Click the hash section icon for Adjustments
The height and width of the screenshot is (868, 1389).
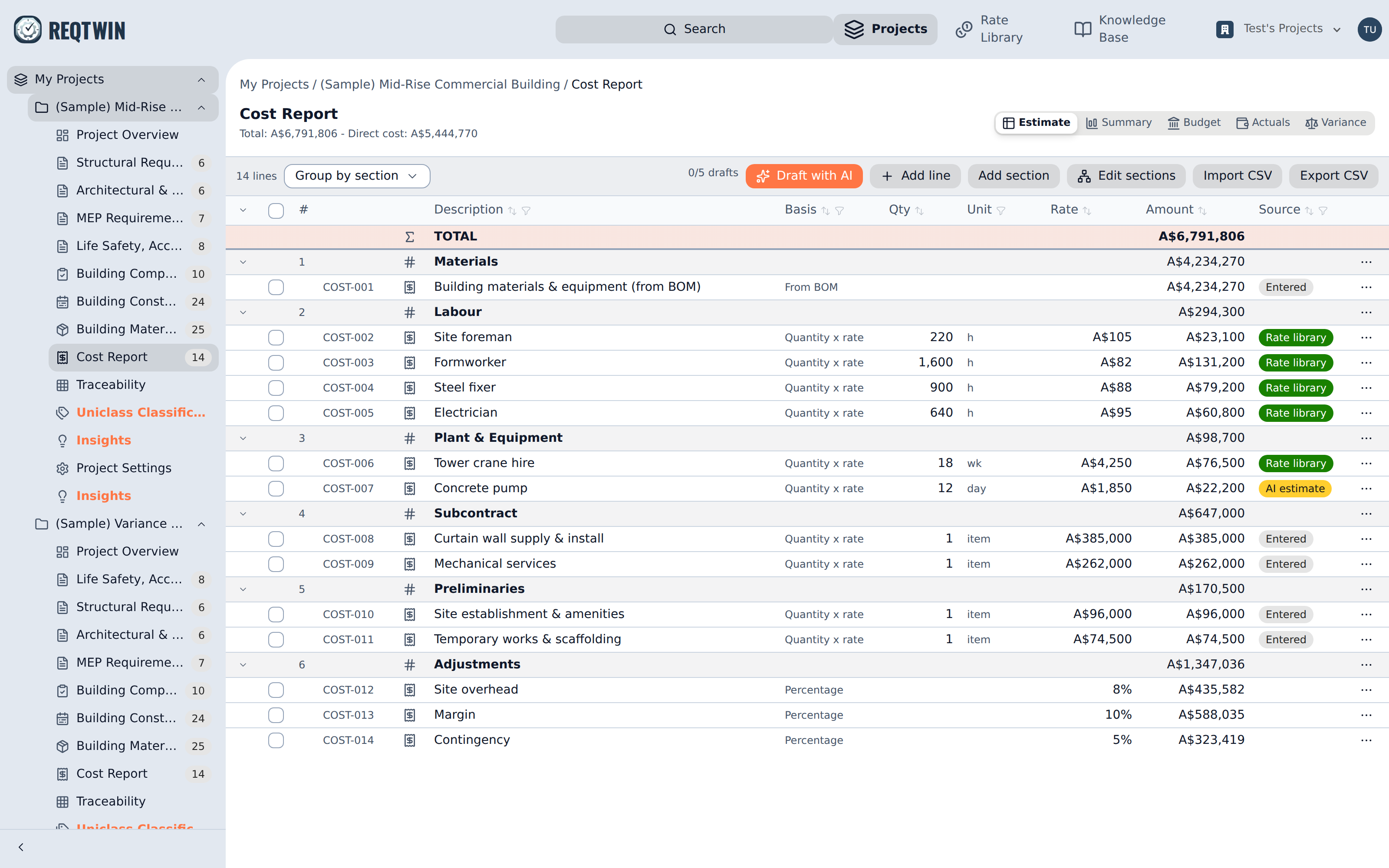pos(409,665)
